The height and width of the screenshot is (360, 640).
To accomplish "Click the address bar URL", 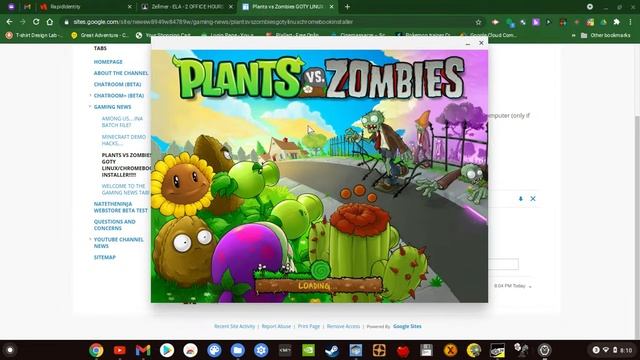I will 213,22.
